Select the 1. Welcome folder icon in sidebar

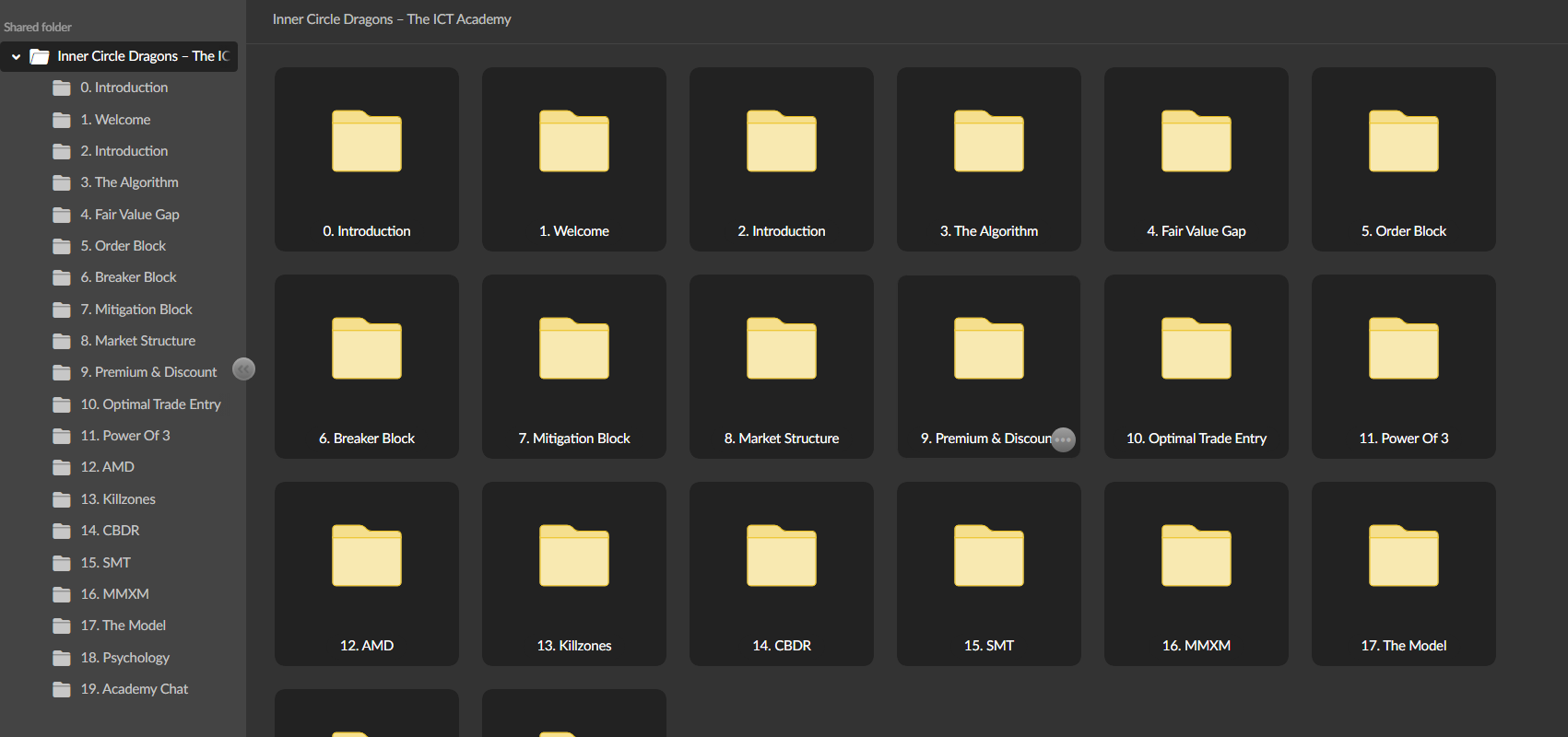pos(62,120)
